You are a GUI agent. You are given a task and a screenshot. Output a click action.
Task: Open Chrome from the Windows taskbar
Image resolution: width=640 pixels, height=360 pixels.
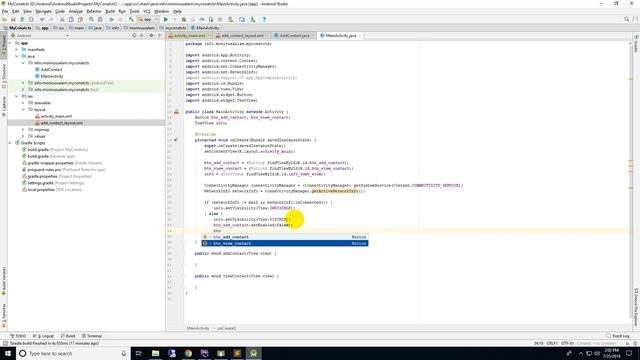[188, 353]
